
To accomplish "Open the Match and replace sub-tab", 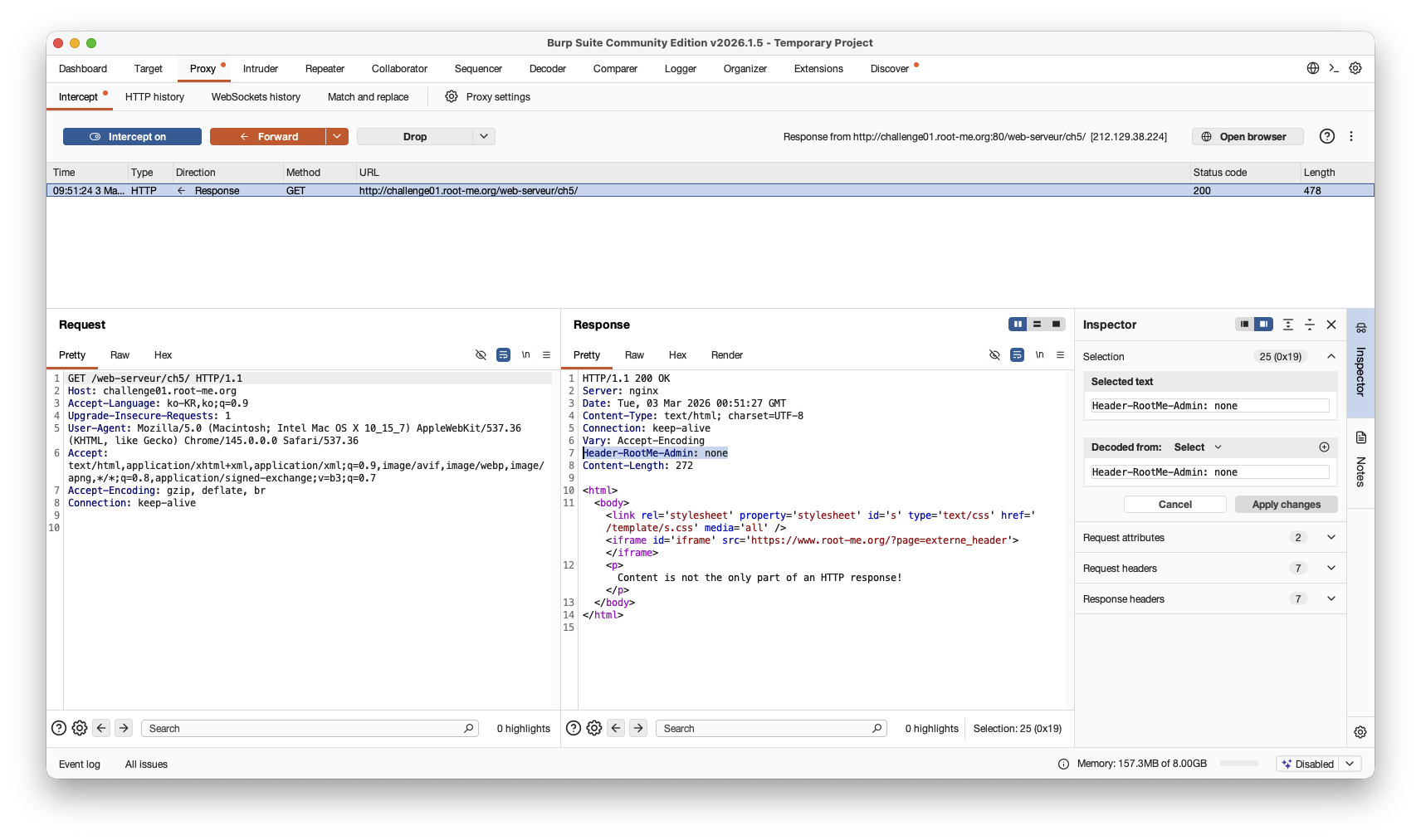I will click(x=368, y=96).
